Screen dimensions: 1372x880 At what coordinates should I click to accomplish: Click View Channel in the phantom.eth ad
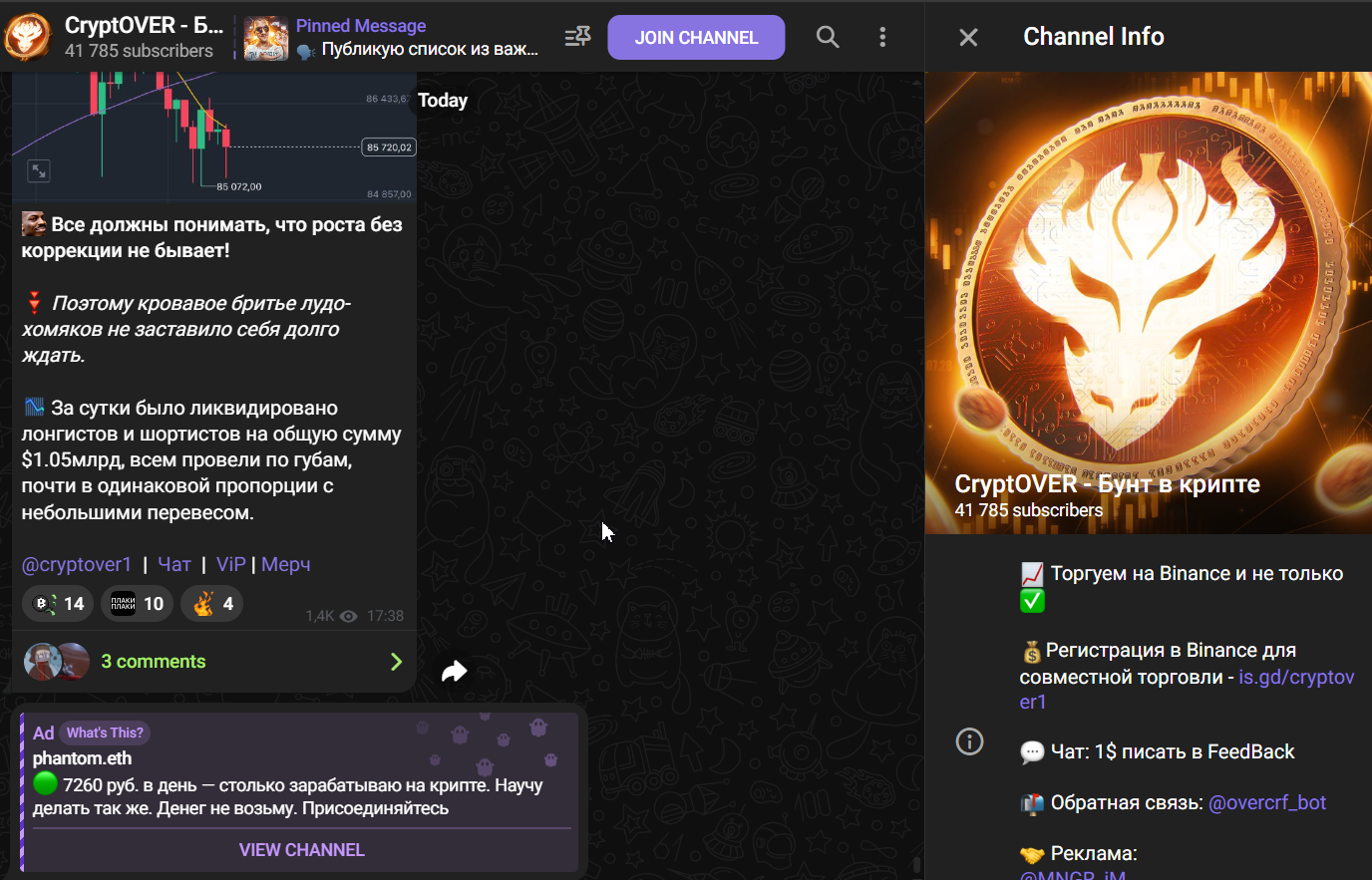pyautogui.click(x=301, y=850)
